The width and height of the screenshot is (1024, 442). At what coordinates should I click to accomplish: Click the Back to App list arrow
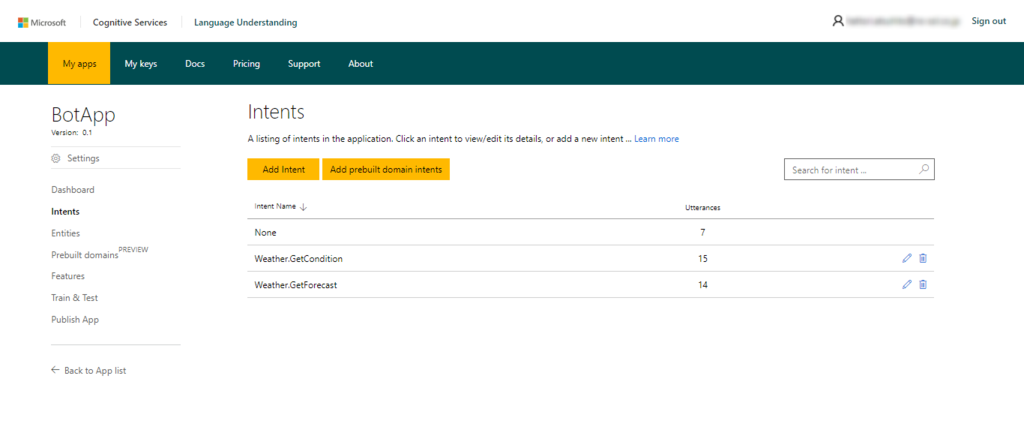click(x=56, y=370)
